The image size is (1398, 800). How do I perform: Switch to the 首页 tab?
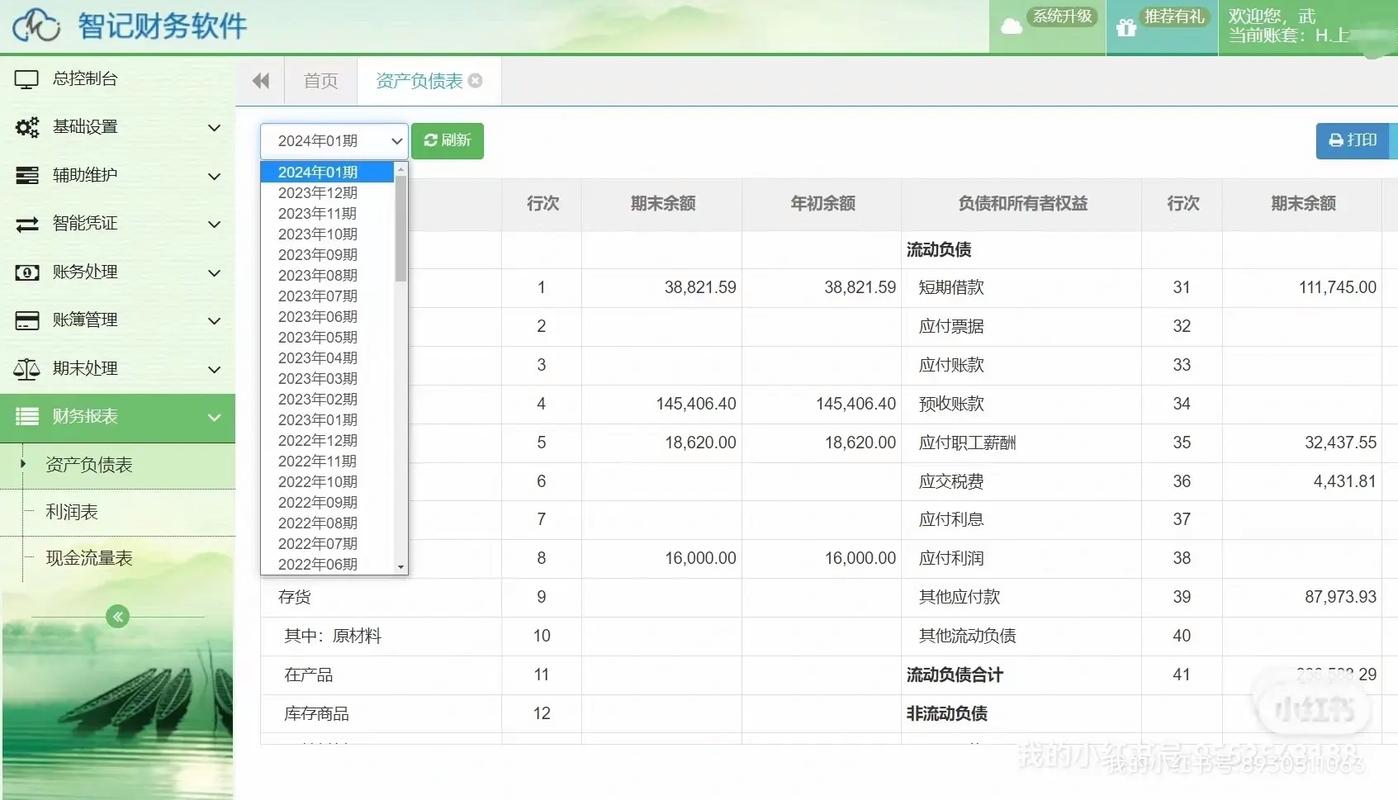(321, 81)
